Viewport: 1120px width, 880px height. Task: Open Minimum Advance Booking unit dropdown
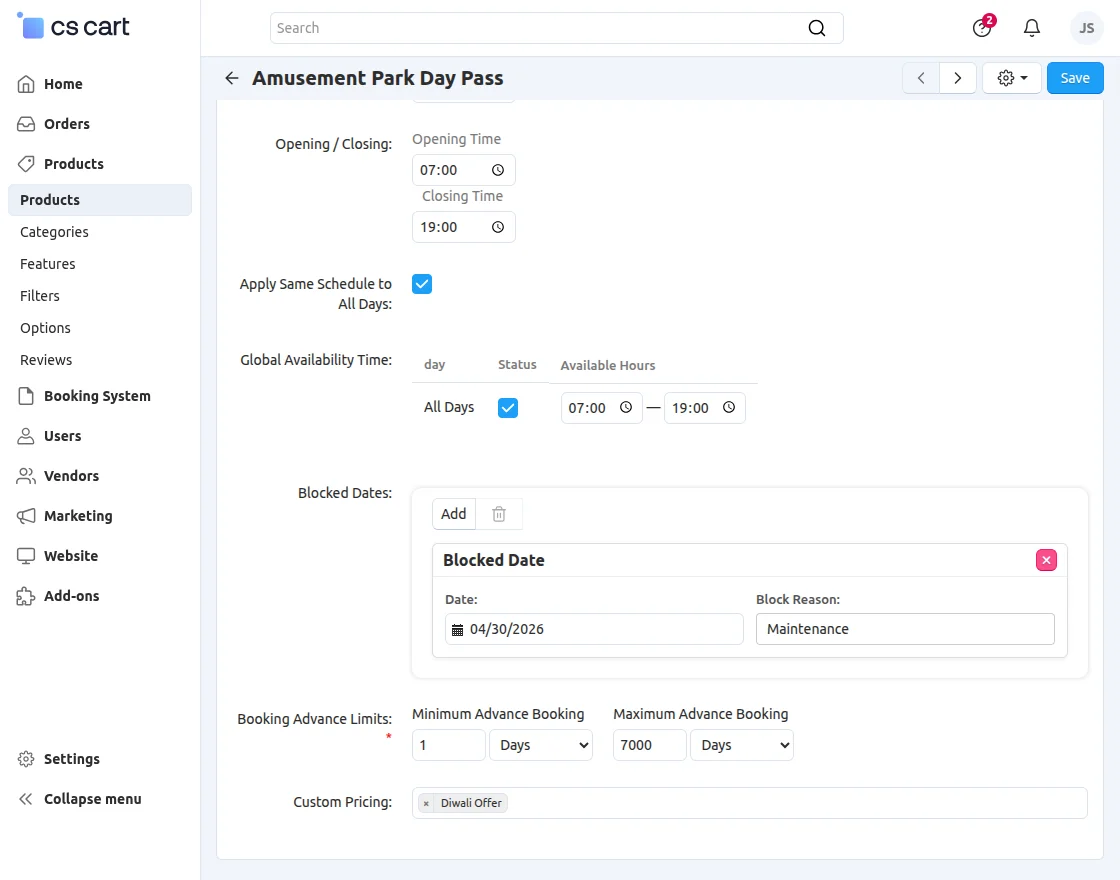click(541, 745)
